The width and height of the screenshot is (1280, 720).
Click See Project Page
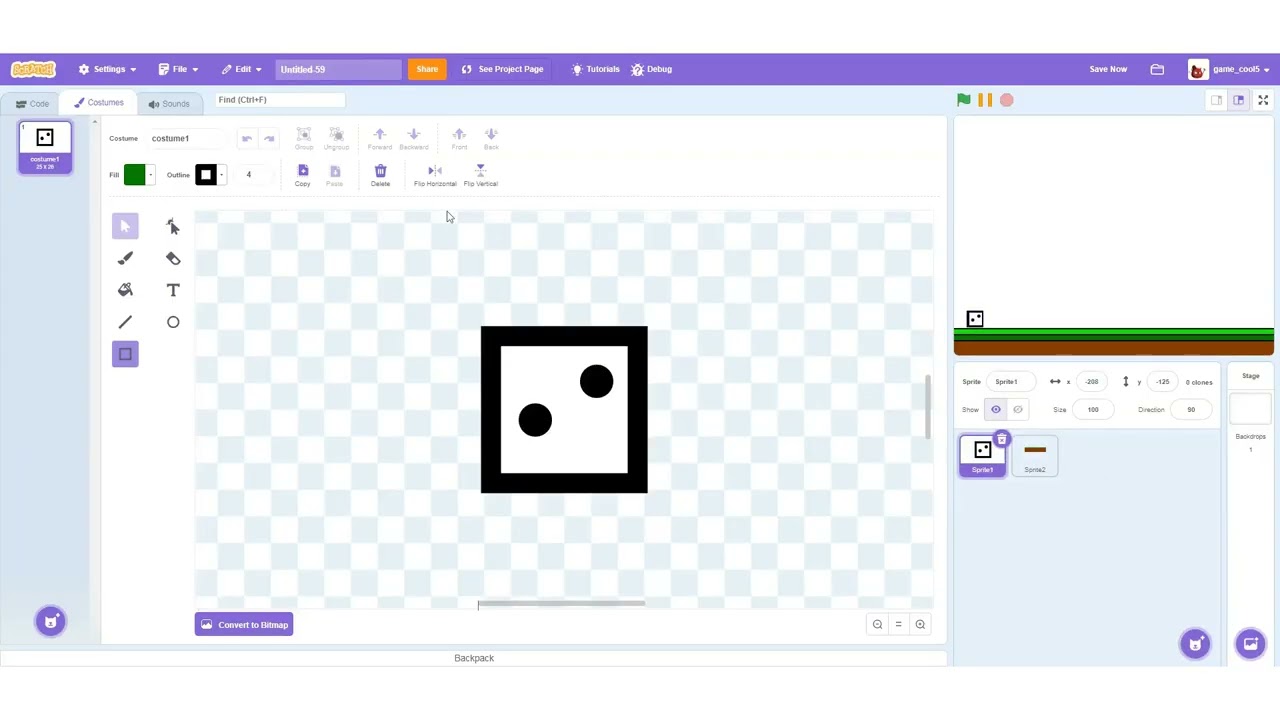click(502, 69)
